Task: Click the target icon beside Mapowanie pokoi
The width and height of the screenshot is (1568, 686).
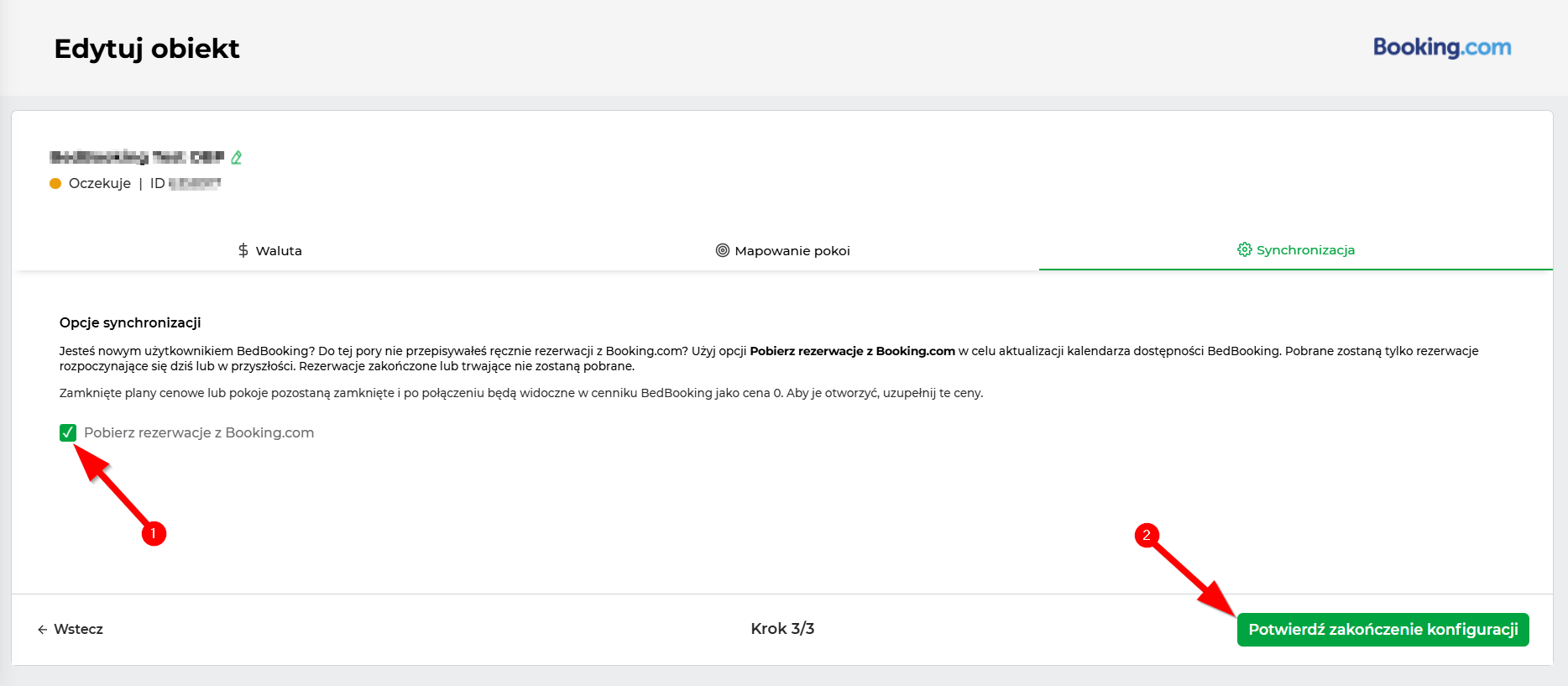Action: point(722,250)
